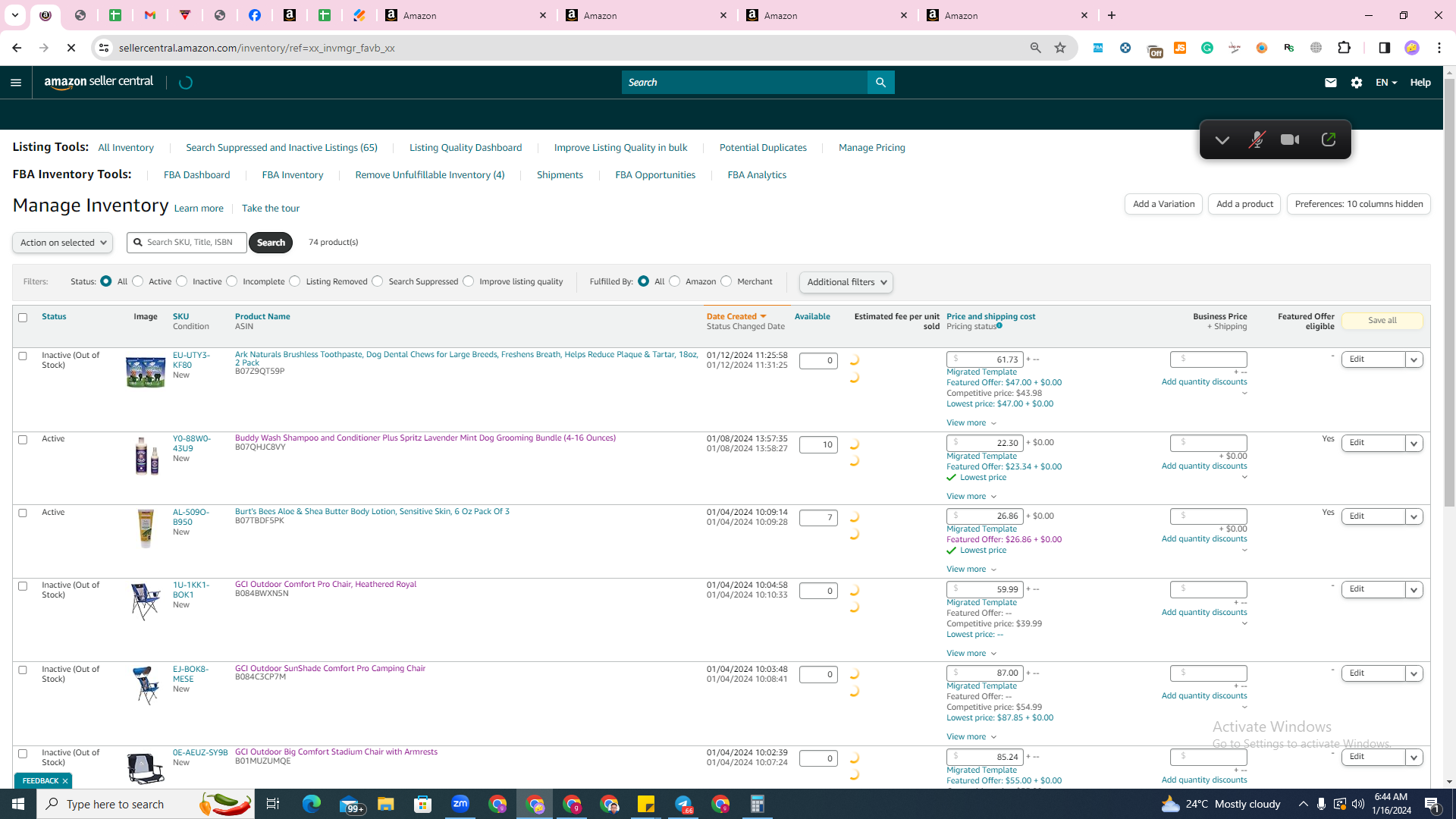Open FBA Analytics
This screenshot has width=1456, height=819.
click(x=757, y=175)
